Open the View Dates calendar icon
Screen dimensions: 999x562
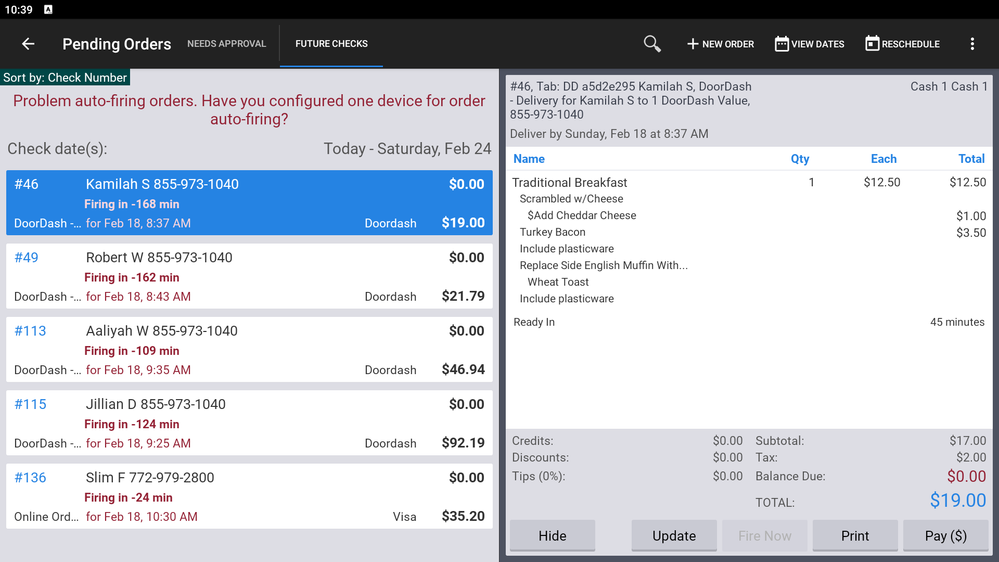pos(782,44)
